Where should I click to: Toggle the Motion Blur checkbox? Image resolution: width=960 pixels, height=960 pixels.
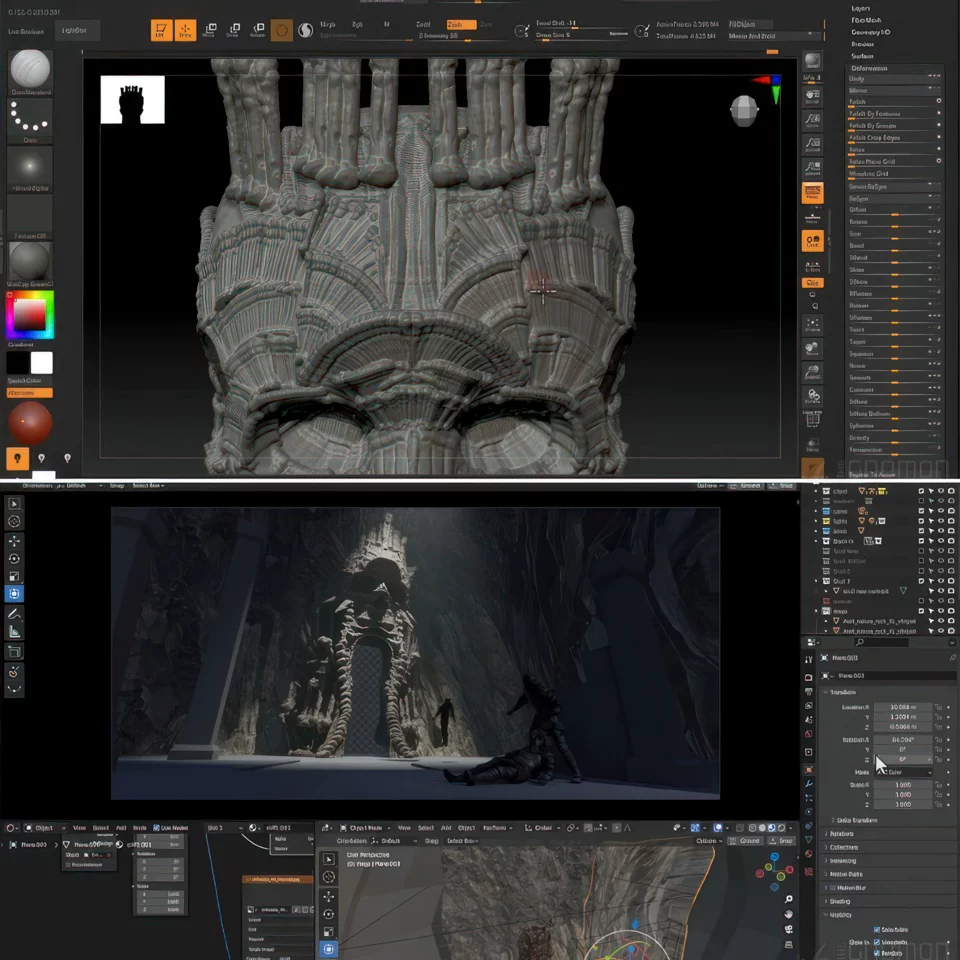click(x=831, y=888)
